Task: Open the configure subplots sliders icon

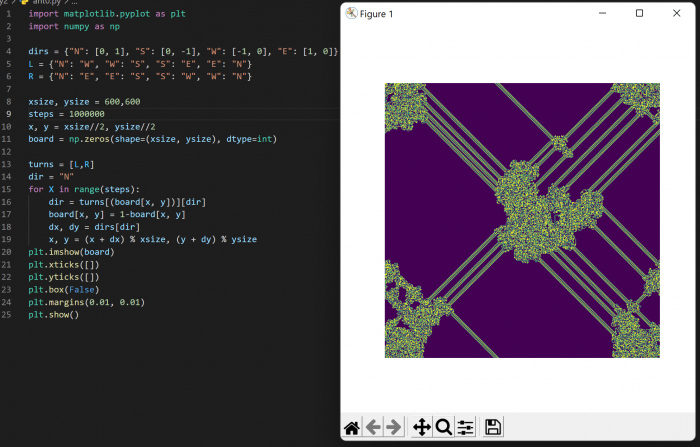Action: coord(466,427)
